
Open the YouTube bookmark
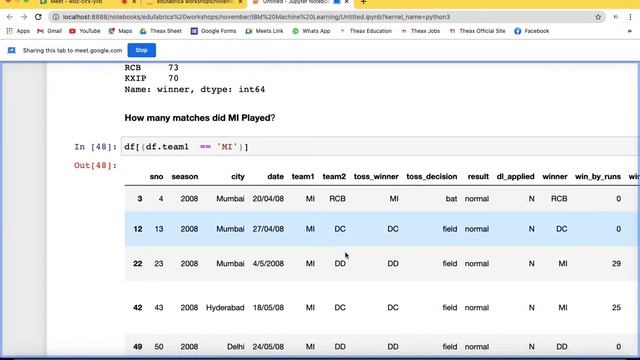pos(84,31)
